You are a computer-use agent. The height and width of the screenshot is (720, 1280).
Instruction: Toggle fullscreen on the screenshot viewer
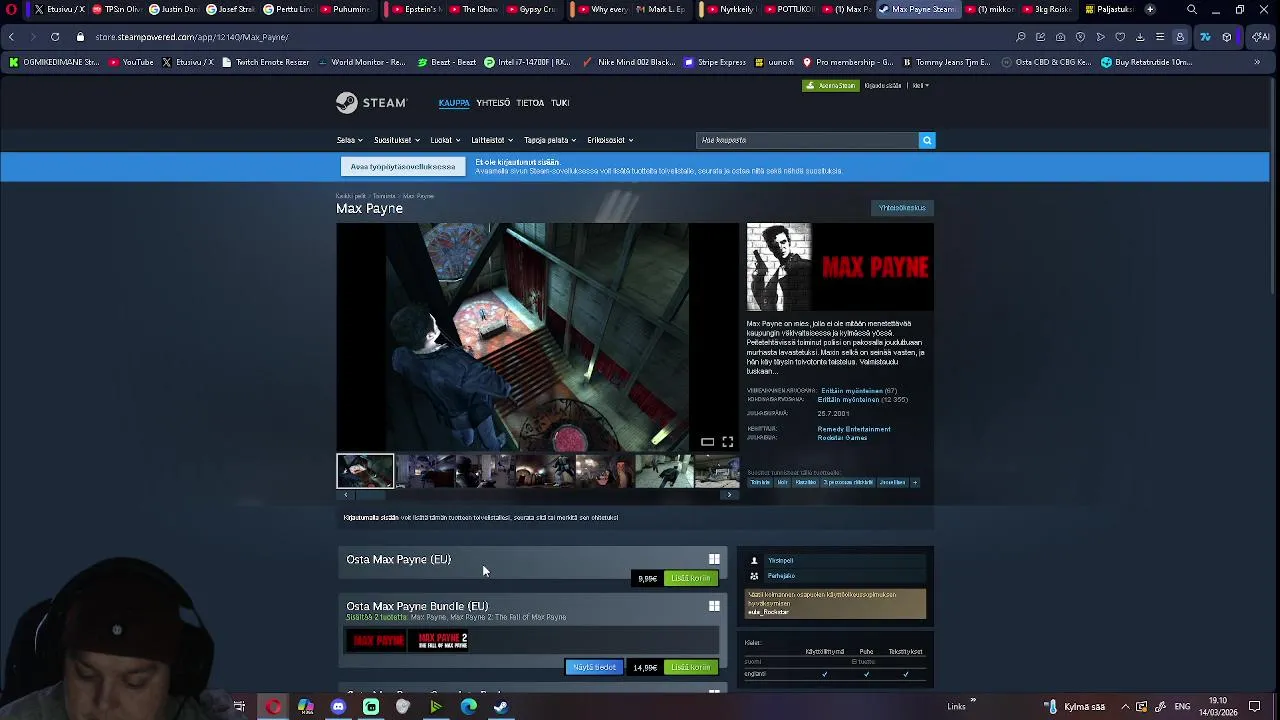tap(728, 441)
